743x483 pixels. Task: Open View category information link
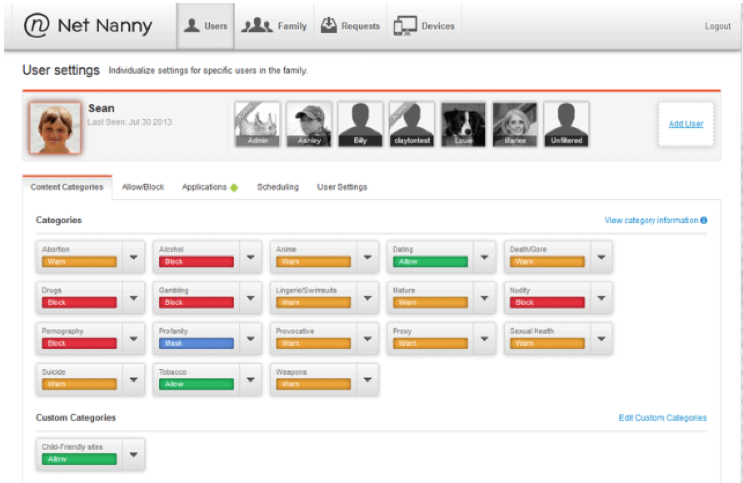[x=651, y=220]
